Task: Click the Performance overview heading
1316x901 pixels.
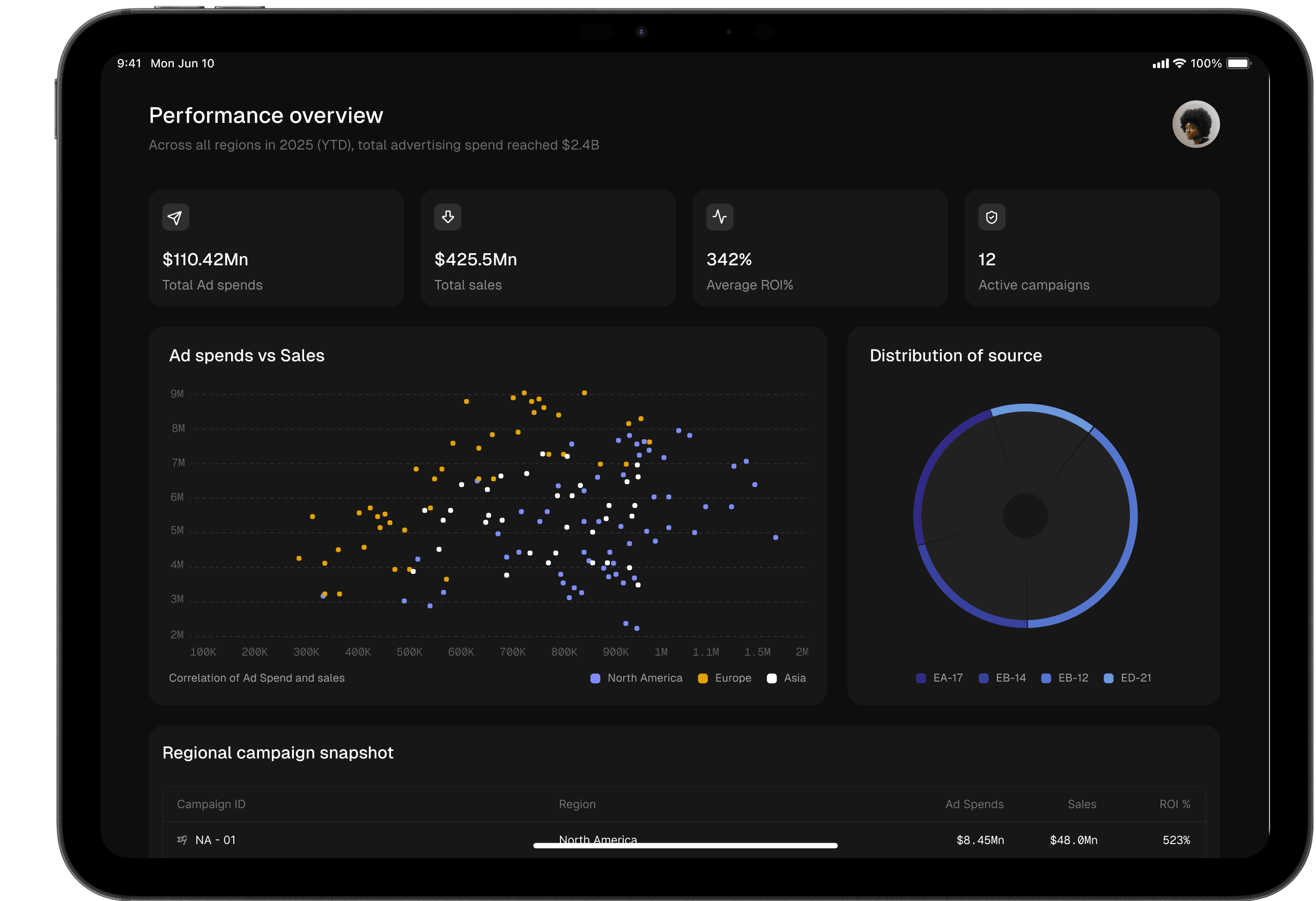Action: click(x=265, y=115)
